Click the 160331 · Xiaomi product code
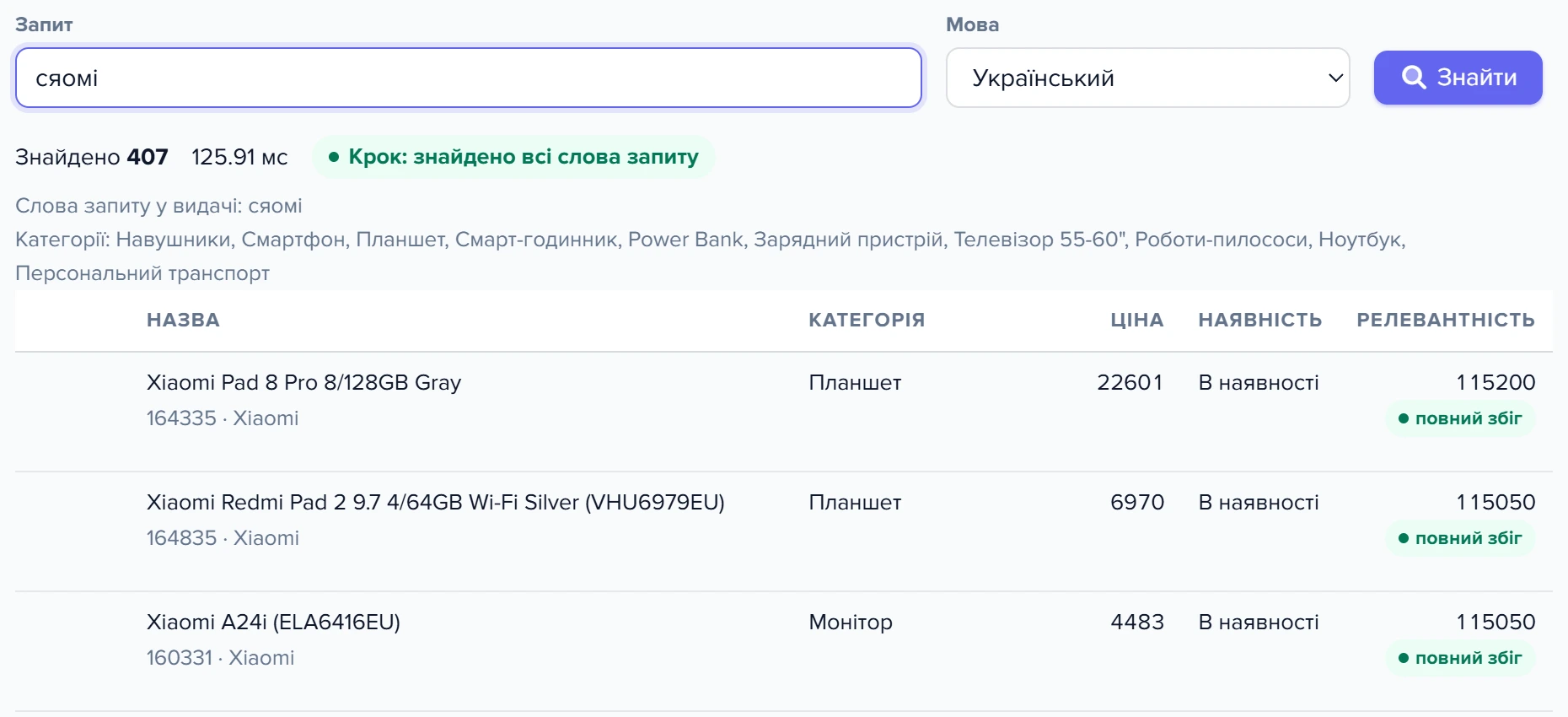The image size is (1568, 717). 220,658
